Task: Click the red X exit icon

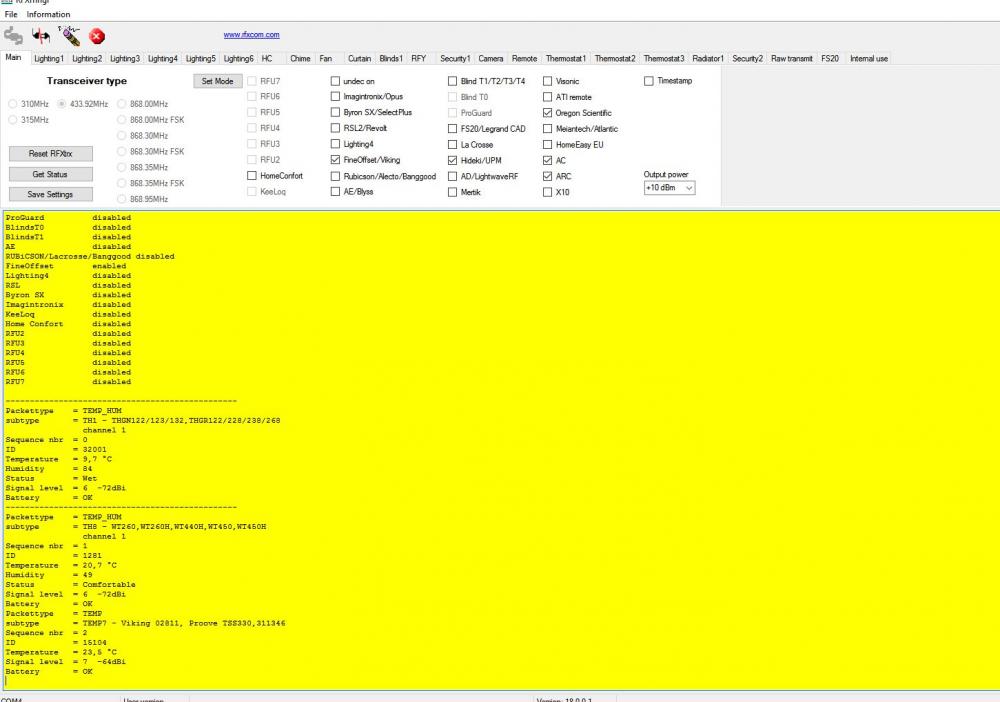Action: [x=98, y=38]
